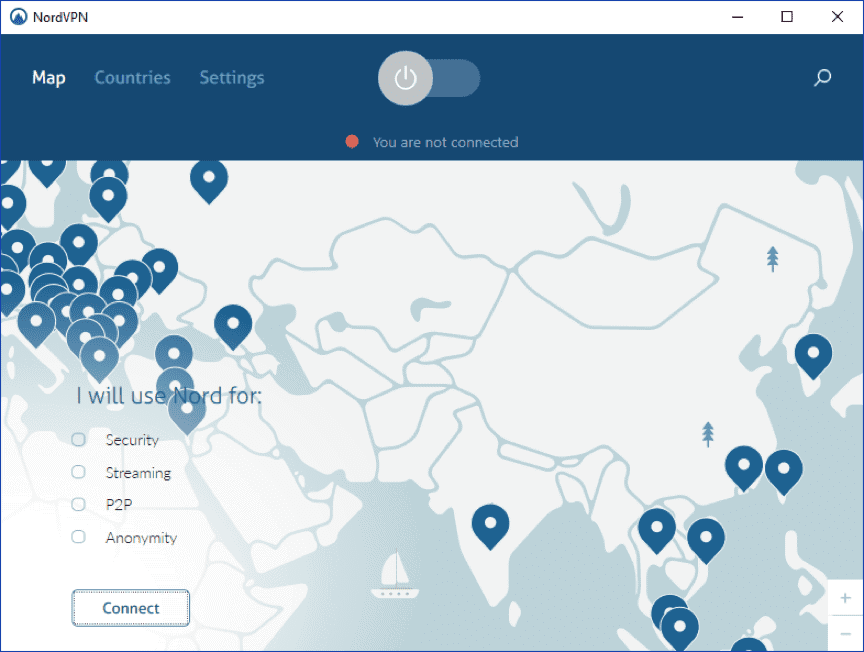This screenshot has height=652, width=864.
Task: Close the NordVPN window
Action: [x=837, y=17]
